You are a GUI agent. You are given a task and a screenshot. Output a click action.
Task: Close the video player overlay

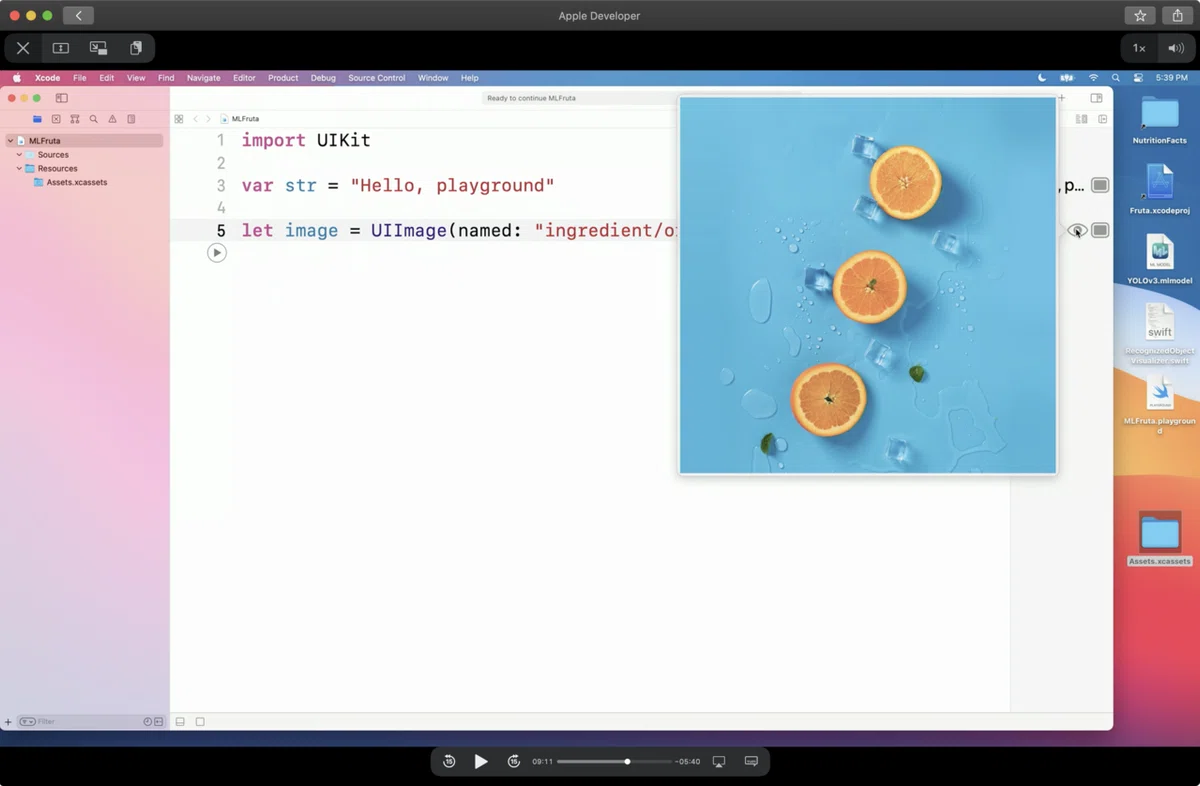[x=23, y=48]
